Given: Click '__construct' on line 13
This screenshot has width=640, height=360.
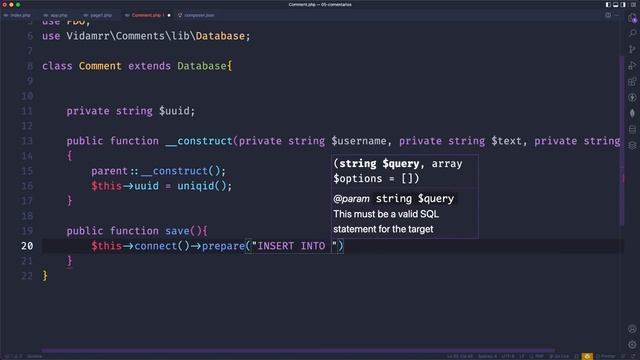Looking at the screenshot, I should (199, 141).
